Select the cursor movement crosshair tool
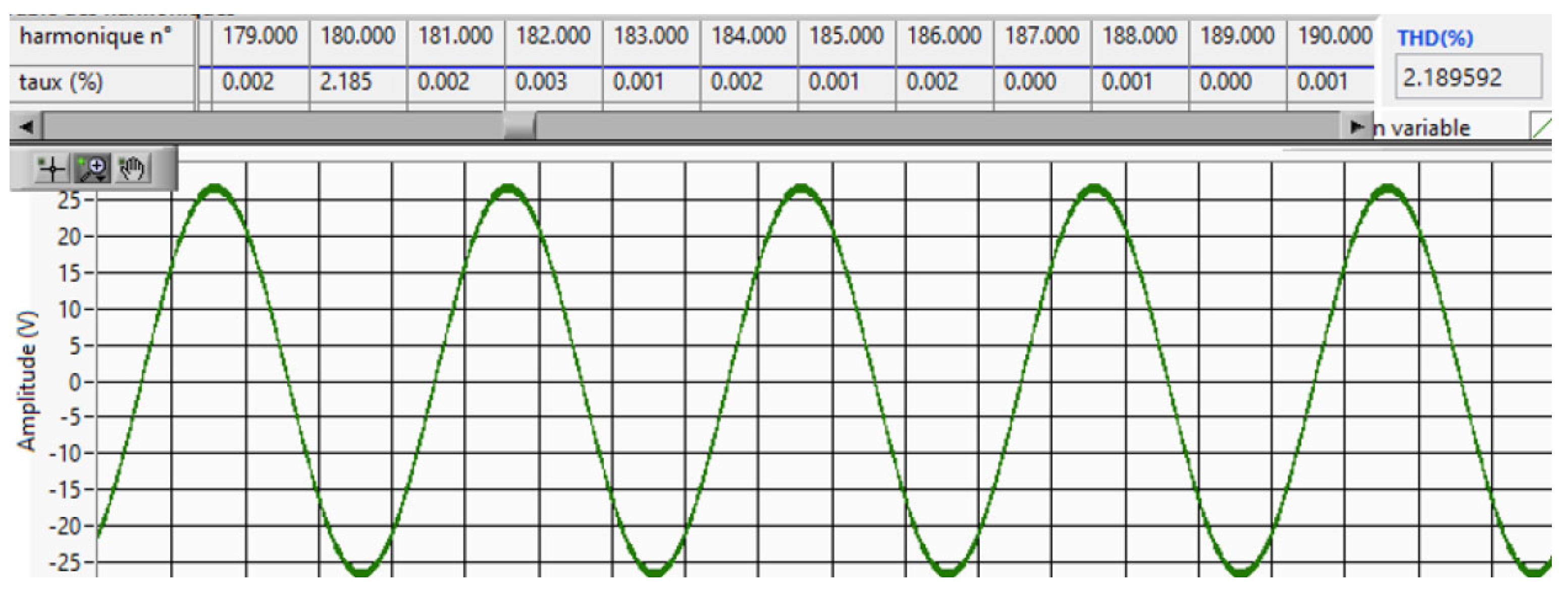1568x591 pixels. click(x=51, y=169)
